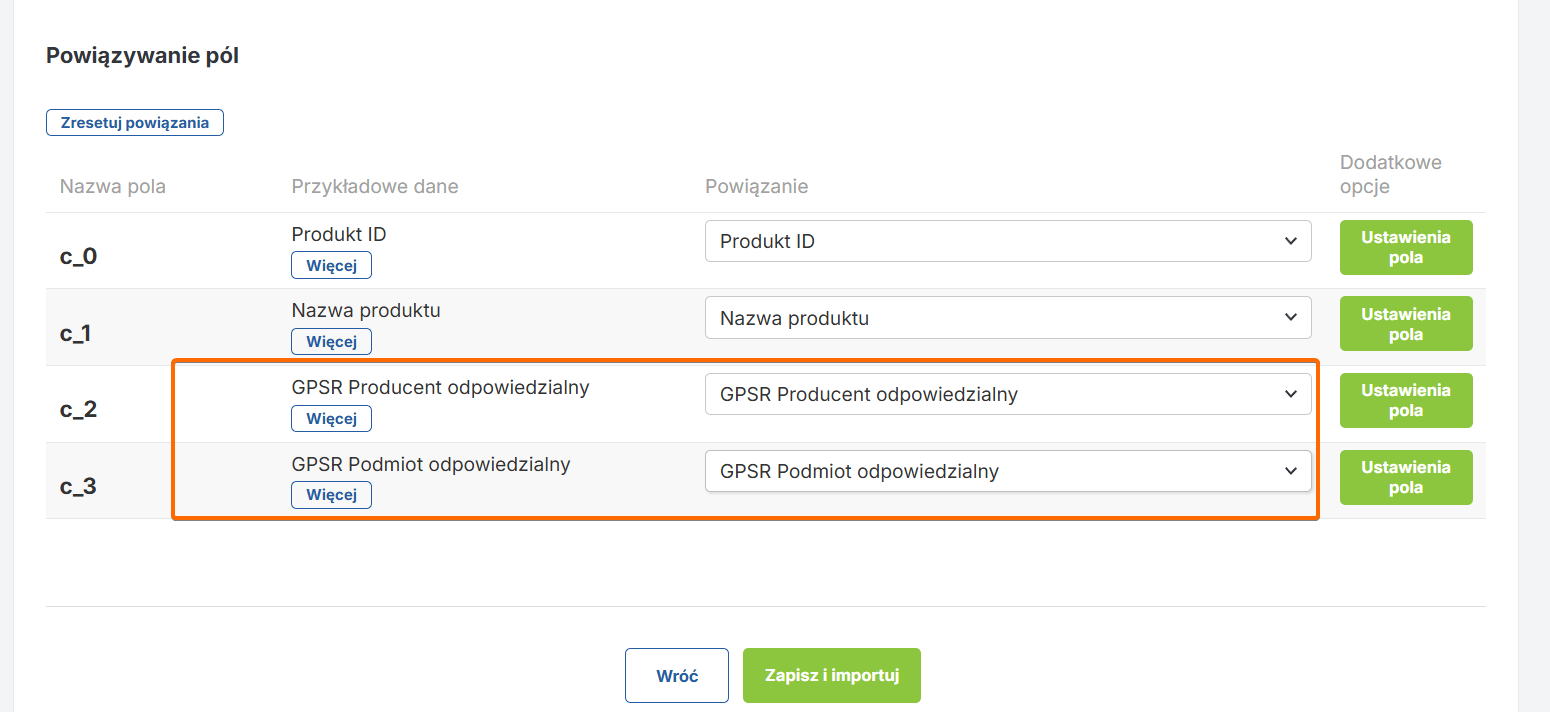The height and width of the screenshot is (712, 1550).
Task: Open Ustawienia pola for row c_3
Action: point(1405,477)
